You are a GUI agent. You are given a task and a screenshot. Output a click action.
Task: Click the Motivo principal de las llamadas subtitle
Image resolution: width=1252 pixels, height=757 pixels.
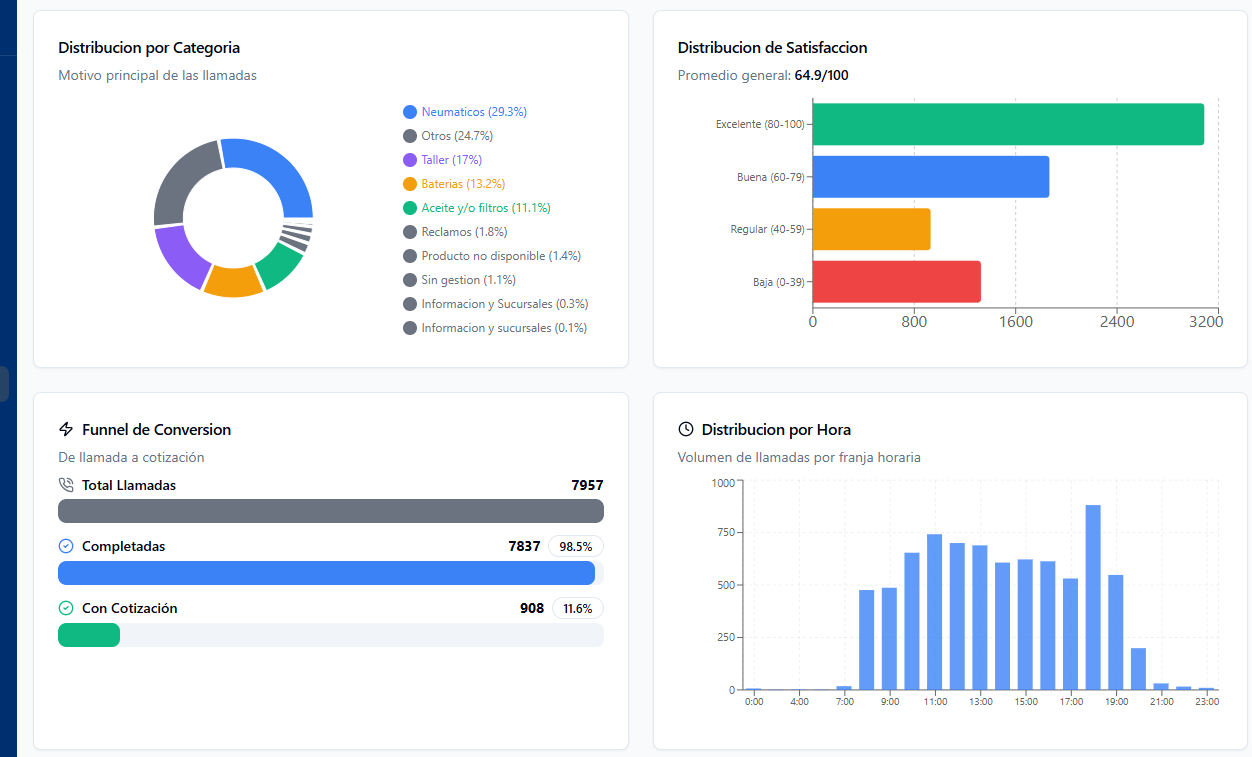157,75
